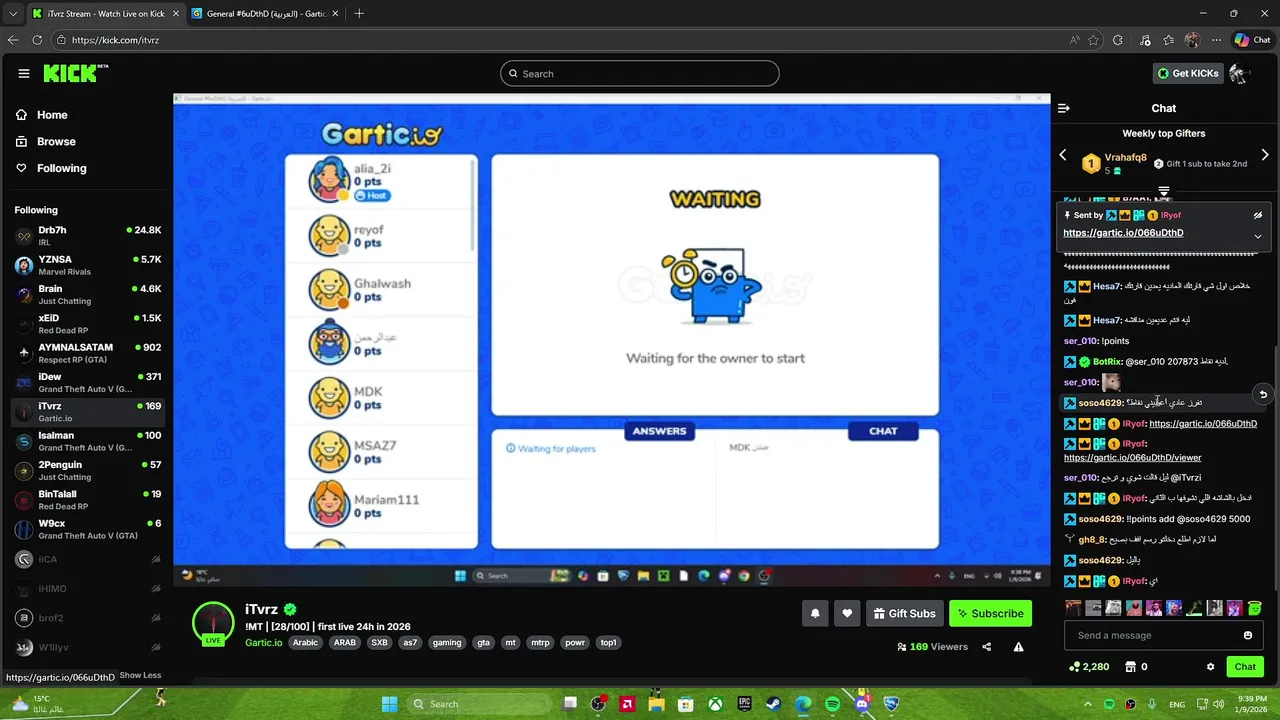Click Show Less under Following list
This screenshot has height=720, width=1280.
click(140, 675)
